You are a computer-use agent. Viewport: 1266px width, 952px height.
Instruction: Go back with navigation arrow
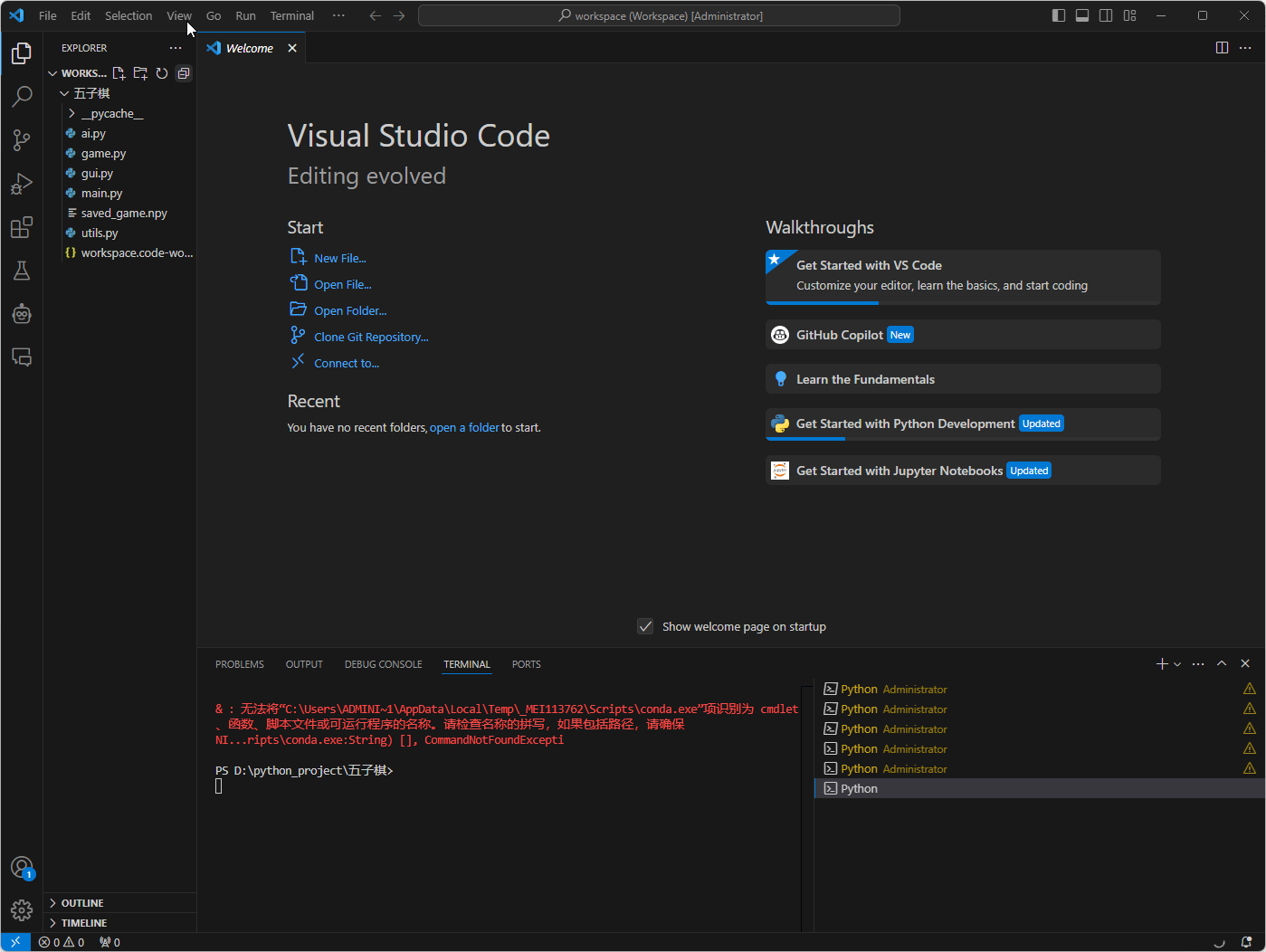pos(376,15)
